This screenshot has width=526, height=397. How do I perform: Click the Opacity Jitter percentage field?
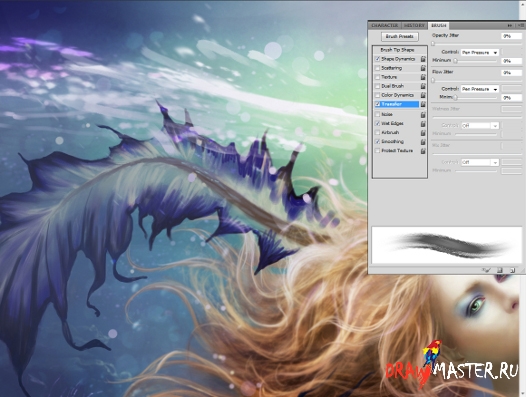511,36
